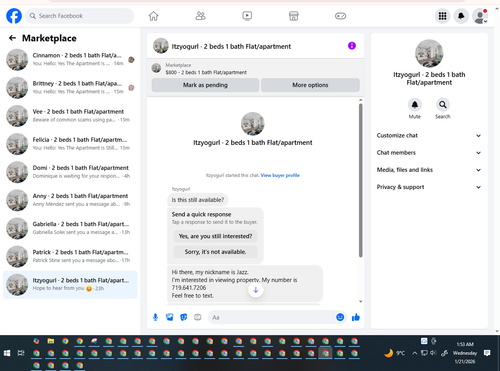Expand Chat members section

click(x=429, y=153)
